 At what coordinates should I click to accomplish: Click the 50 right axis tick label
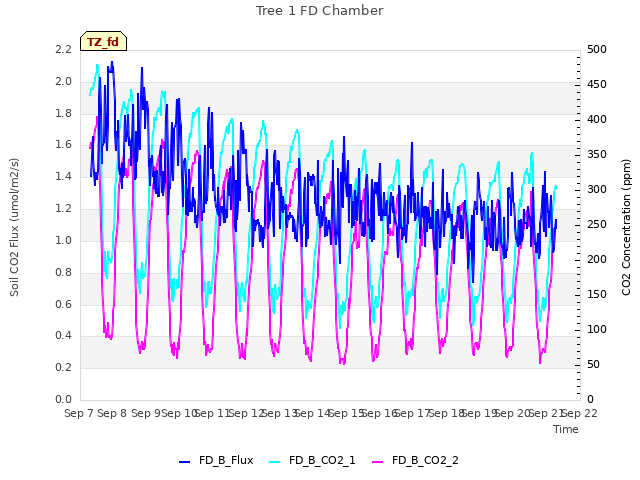pos(593,364)
